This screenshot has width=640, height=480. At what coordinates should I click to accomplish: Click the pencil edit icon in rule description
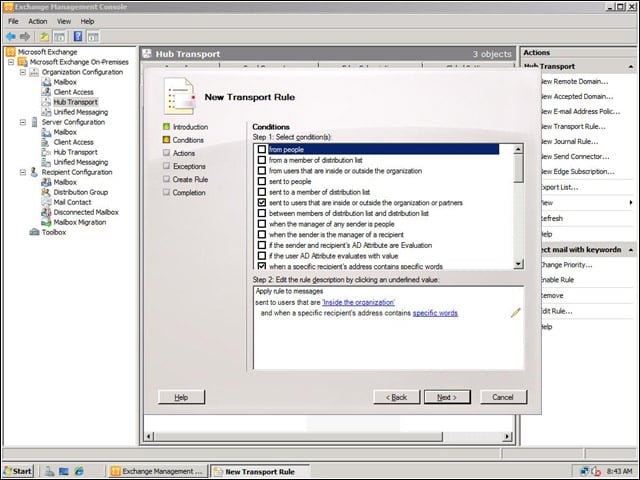(516, 313)
